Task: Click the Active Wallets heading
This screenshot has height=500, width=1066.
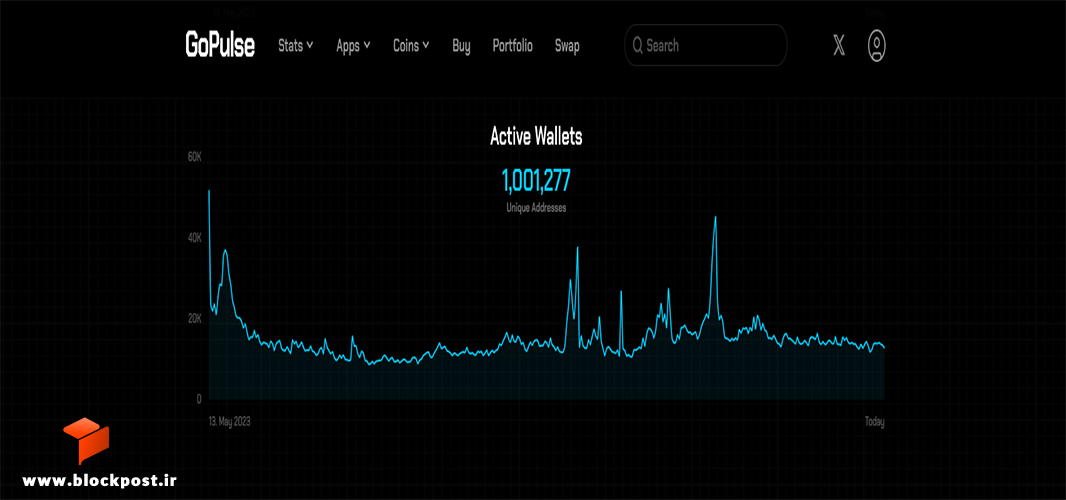Action: pos(536,137)
